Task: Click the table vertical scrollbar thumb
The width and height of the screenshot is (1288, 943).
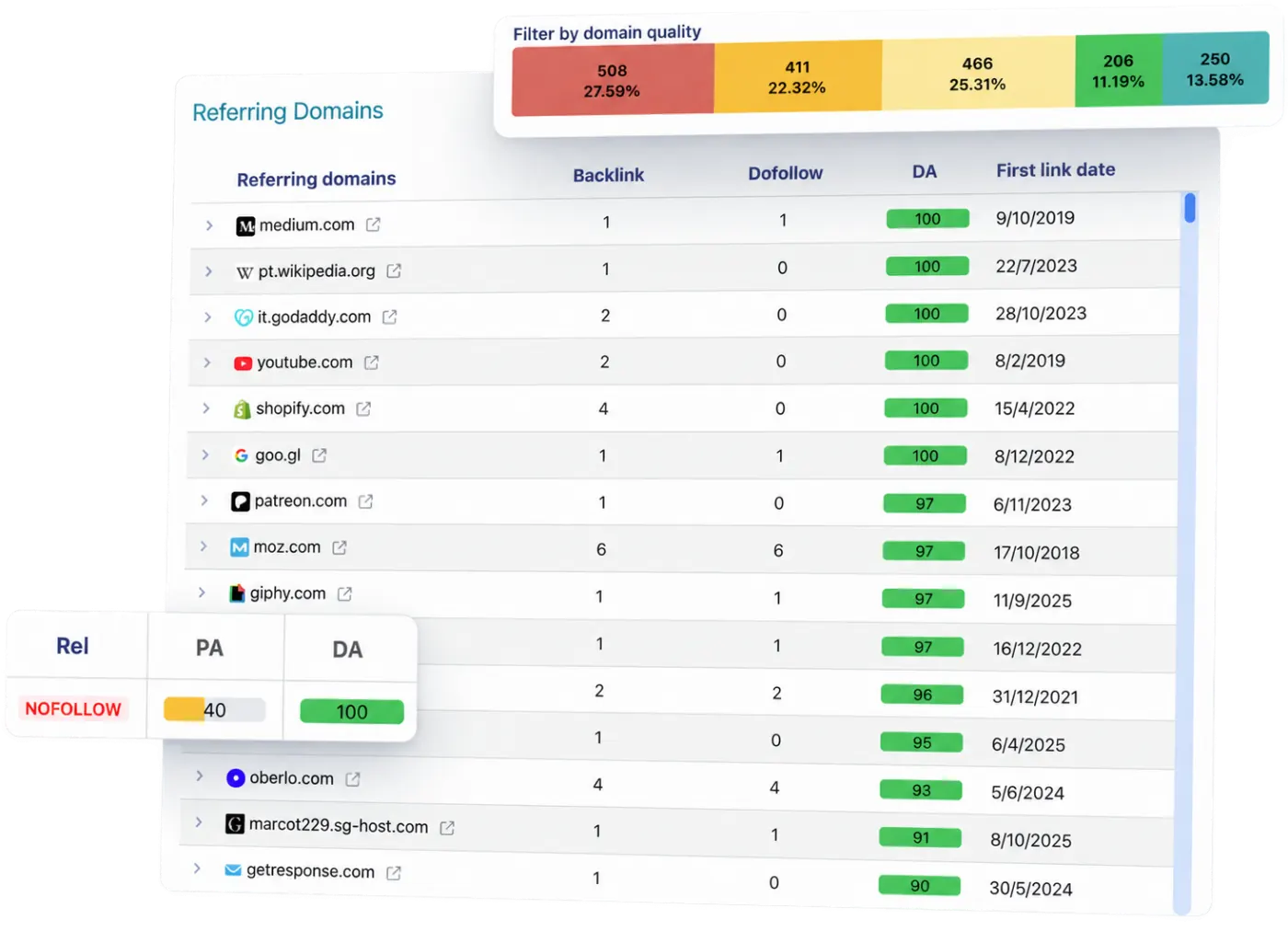Action: [1190, 208]
